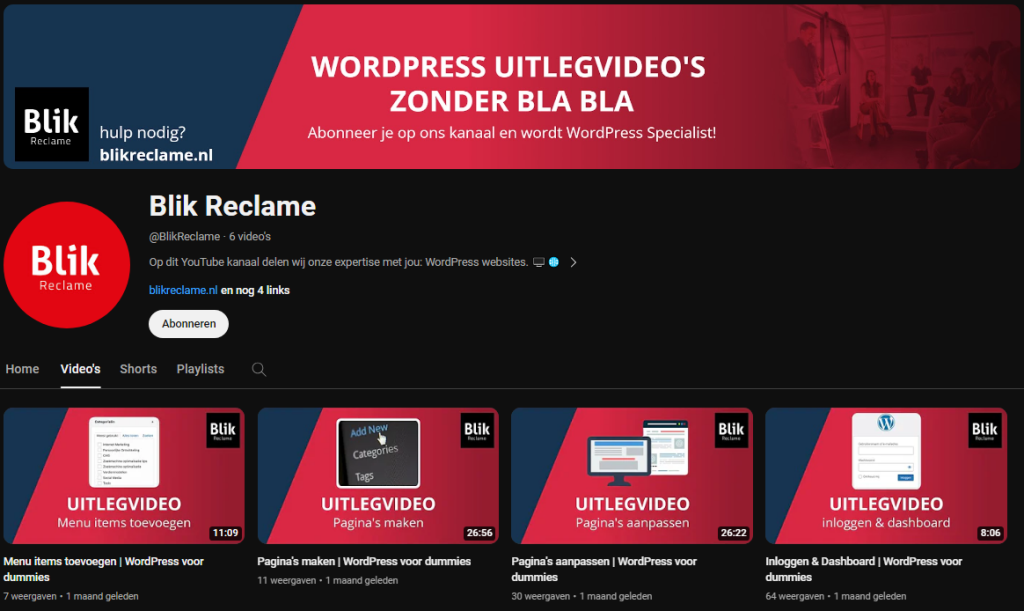Click the search magnifier icon in channel tabs
This screenshot has height=611, width=1024.
coord(259,369)
